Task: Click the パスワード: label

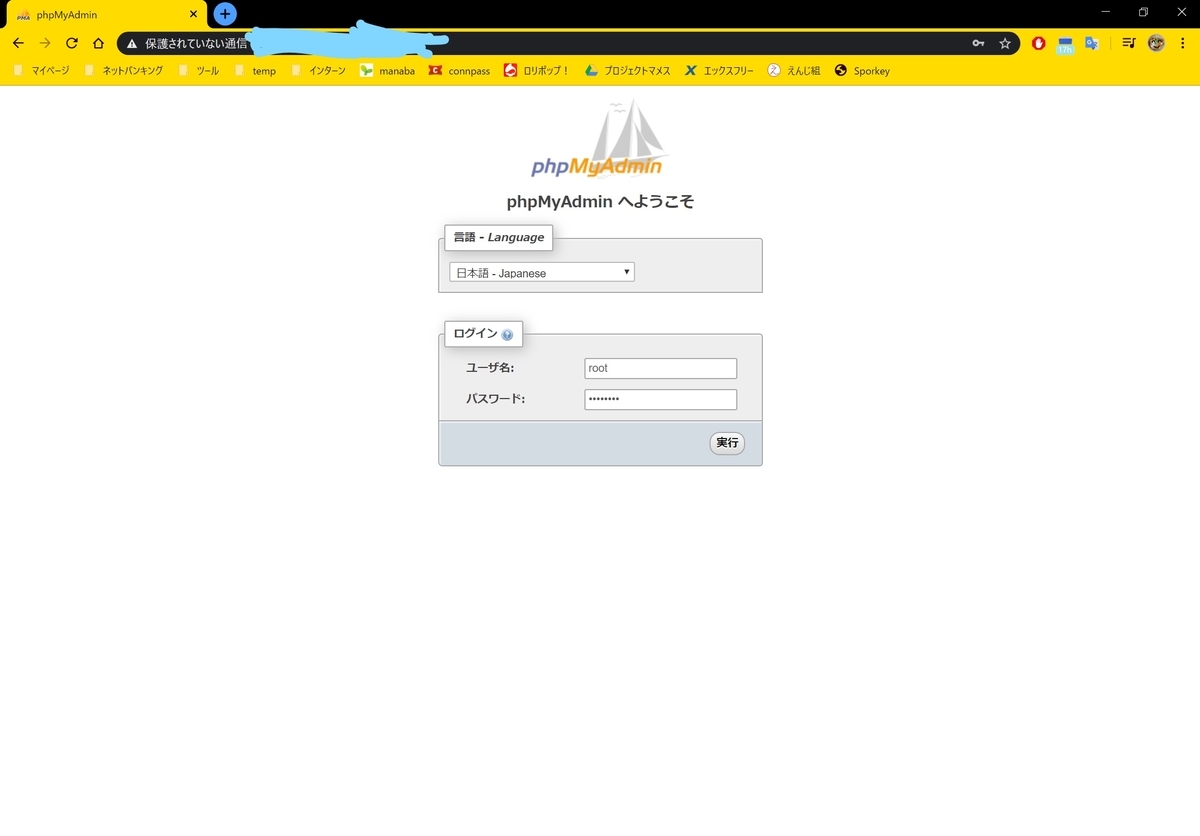Action: click(496, 399)
